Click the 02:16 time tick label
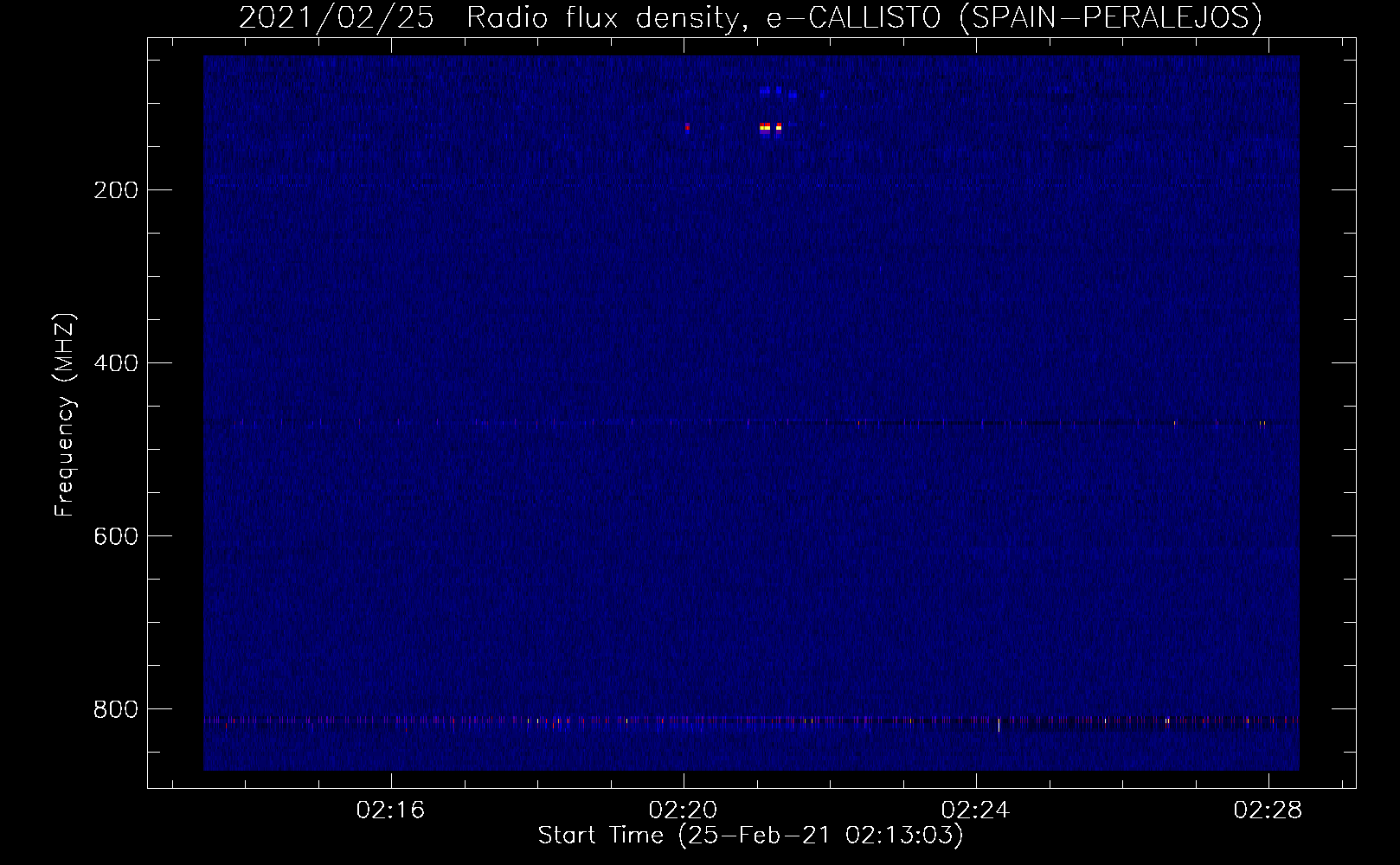Screen dimensions: 1400x865 (x=392, y=811)
